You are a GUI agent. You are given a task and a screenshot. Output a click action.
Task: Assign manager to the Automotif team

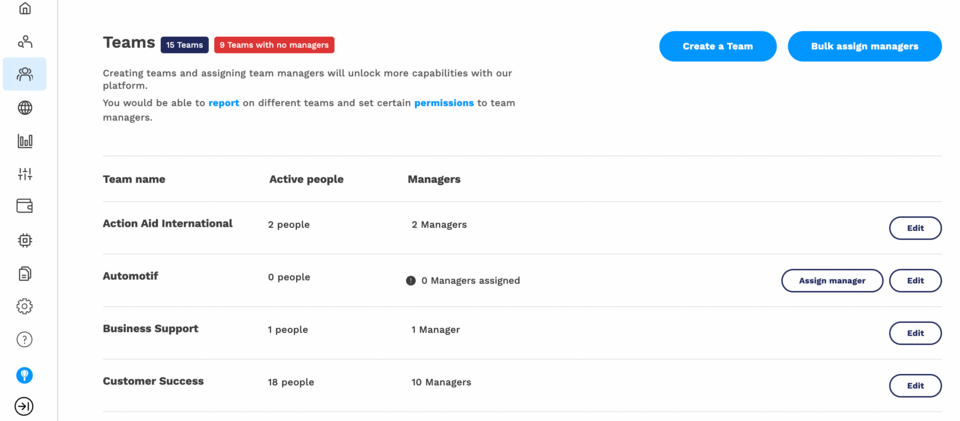click(831, 281)
